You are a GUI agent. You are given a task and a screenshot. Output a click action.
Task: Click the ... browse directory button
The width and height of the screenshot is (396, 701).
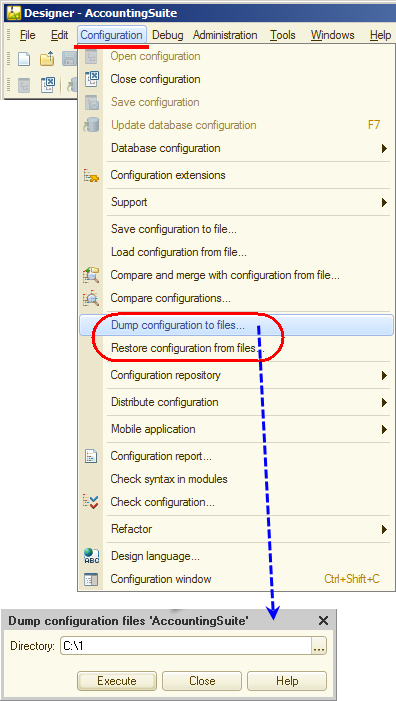[319, 646]
